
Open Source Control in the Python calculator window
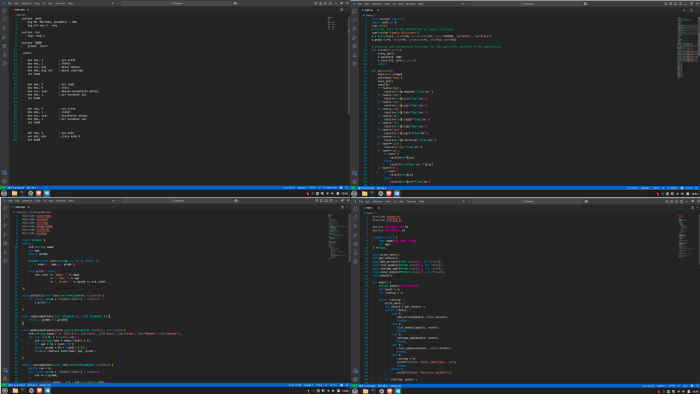[354, 28]
